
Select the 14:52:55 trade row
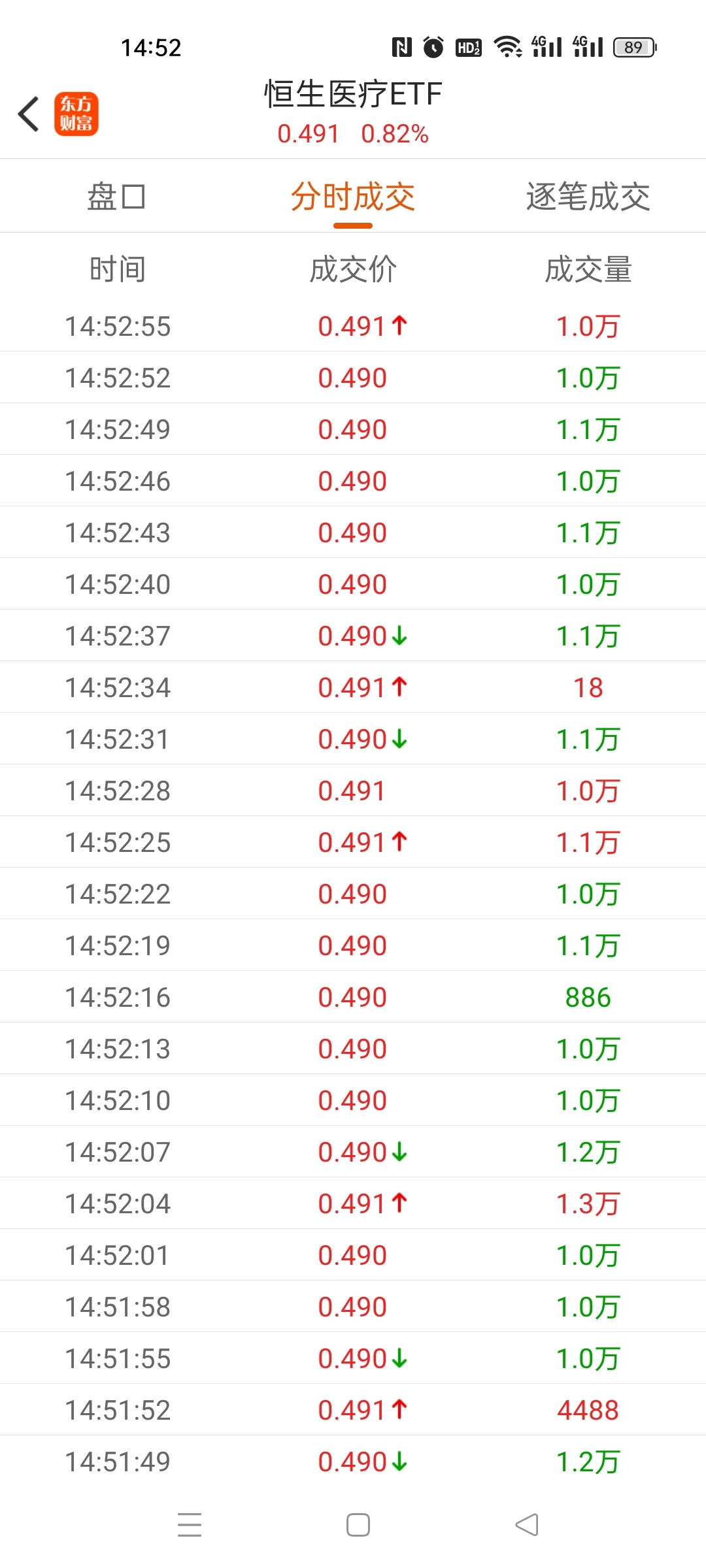(x=353, y=326)
